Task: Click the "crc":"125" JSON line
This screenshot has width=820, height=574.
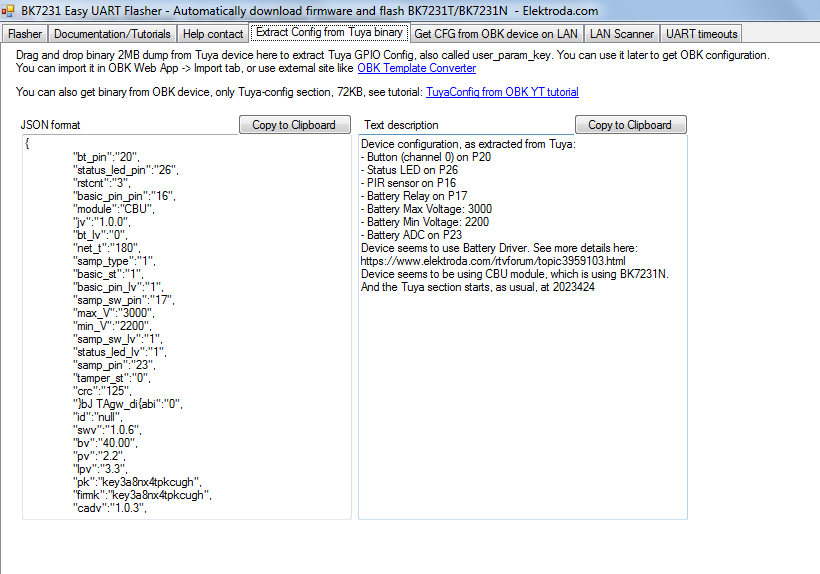Action: [102, 392]
